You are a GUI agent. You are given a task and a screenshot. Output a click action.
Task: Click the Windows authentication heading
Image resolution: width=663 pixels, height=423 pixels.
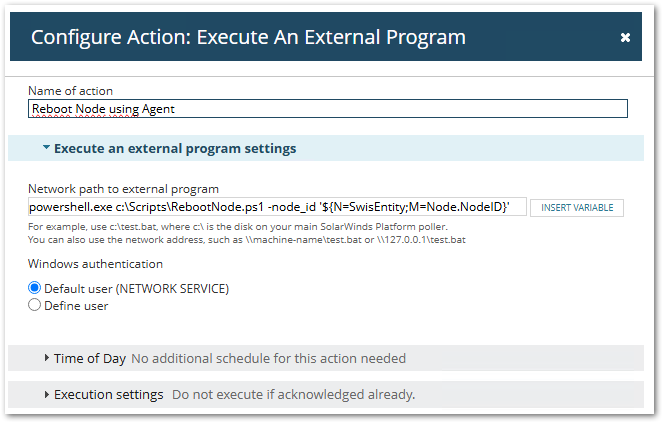pos(95,265)
